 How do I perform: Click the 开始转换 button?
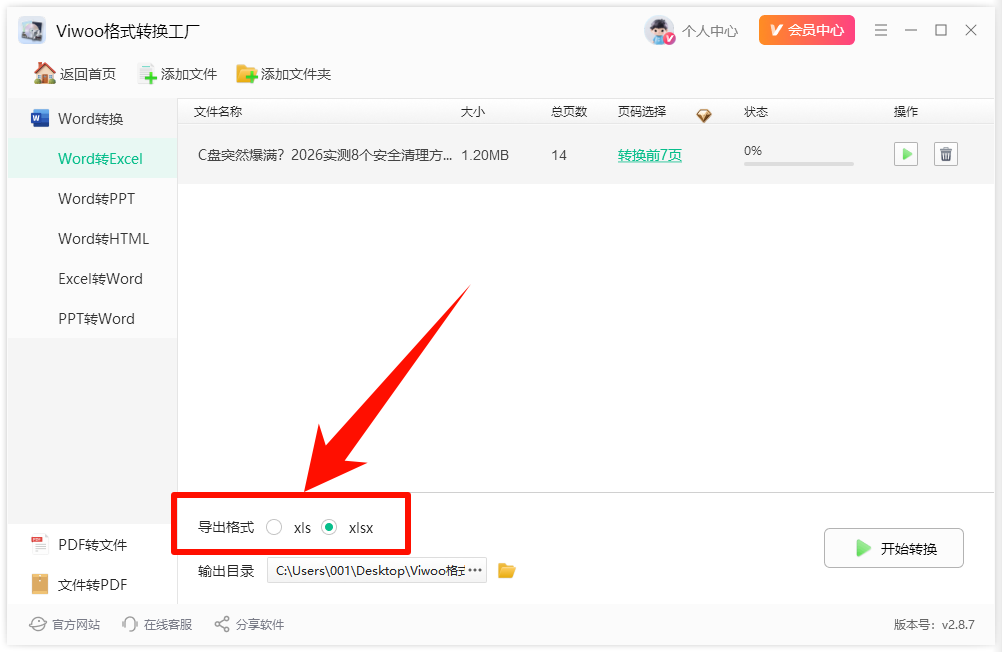pos(893,548)
